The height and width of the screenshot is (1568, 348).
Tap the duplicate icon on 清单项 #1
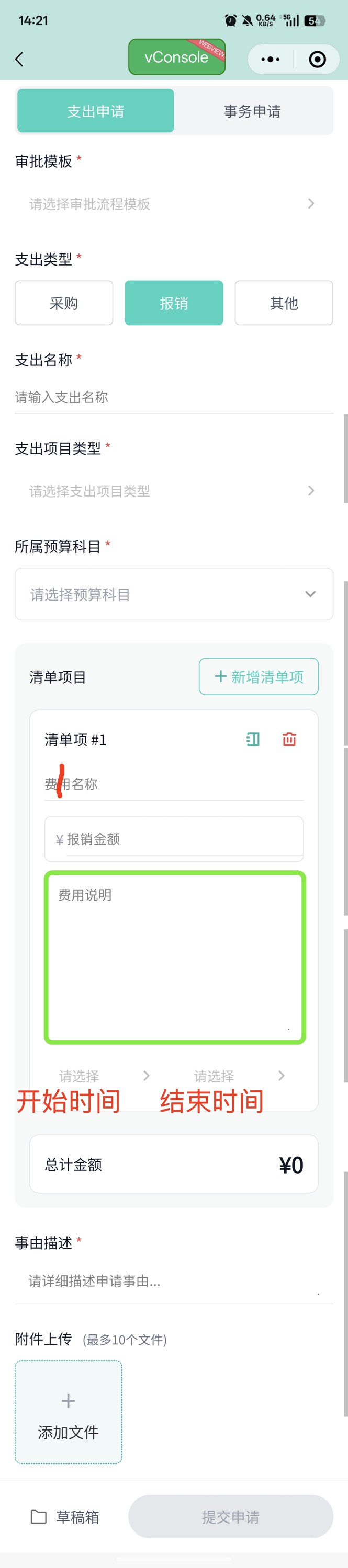pos(252,740)
